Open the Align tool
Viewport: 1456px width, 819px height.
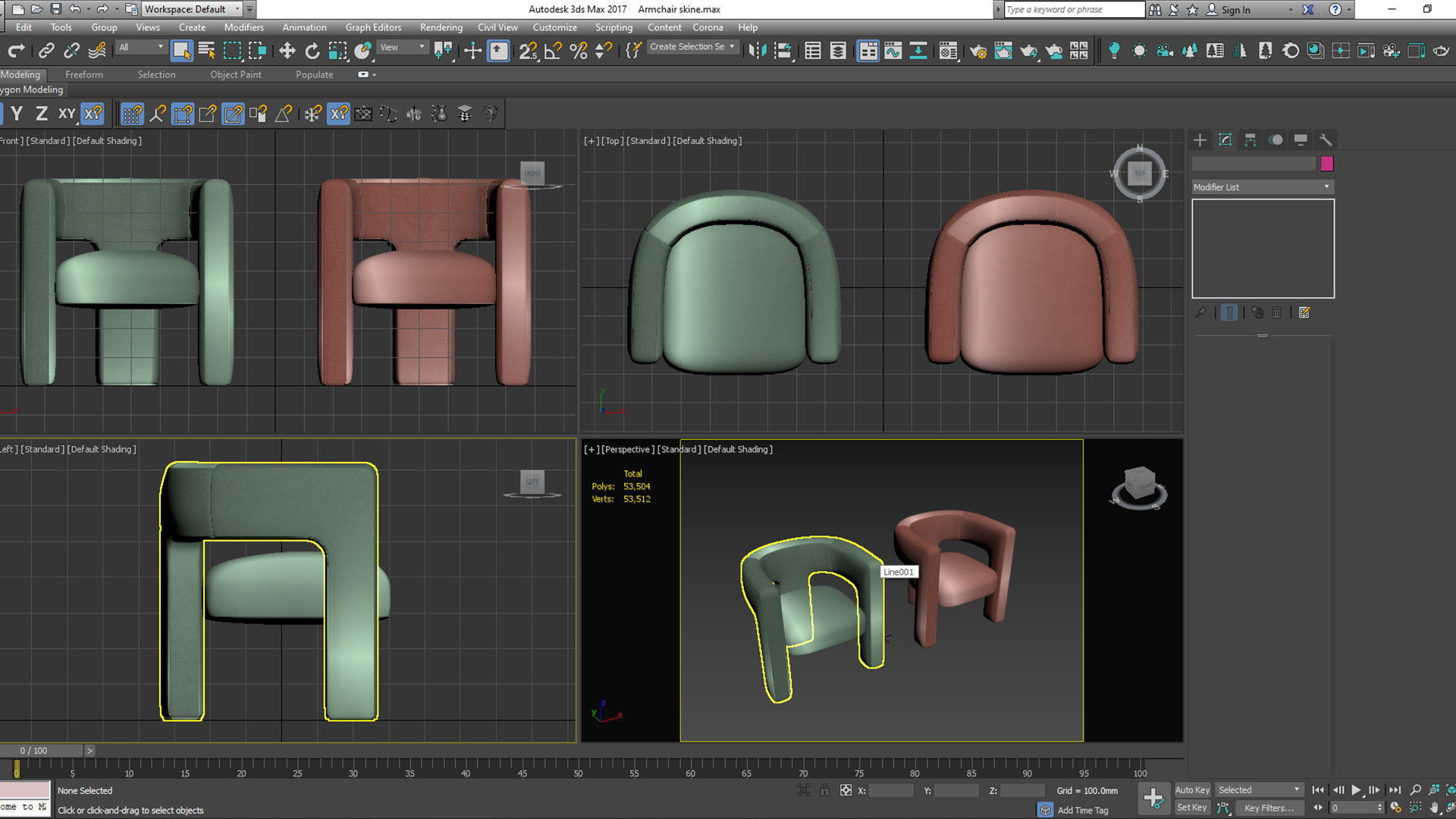click(783, 51)
